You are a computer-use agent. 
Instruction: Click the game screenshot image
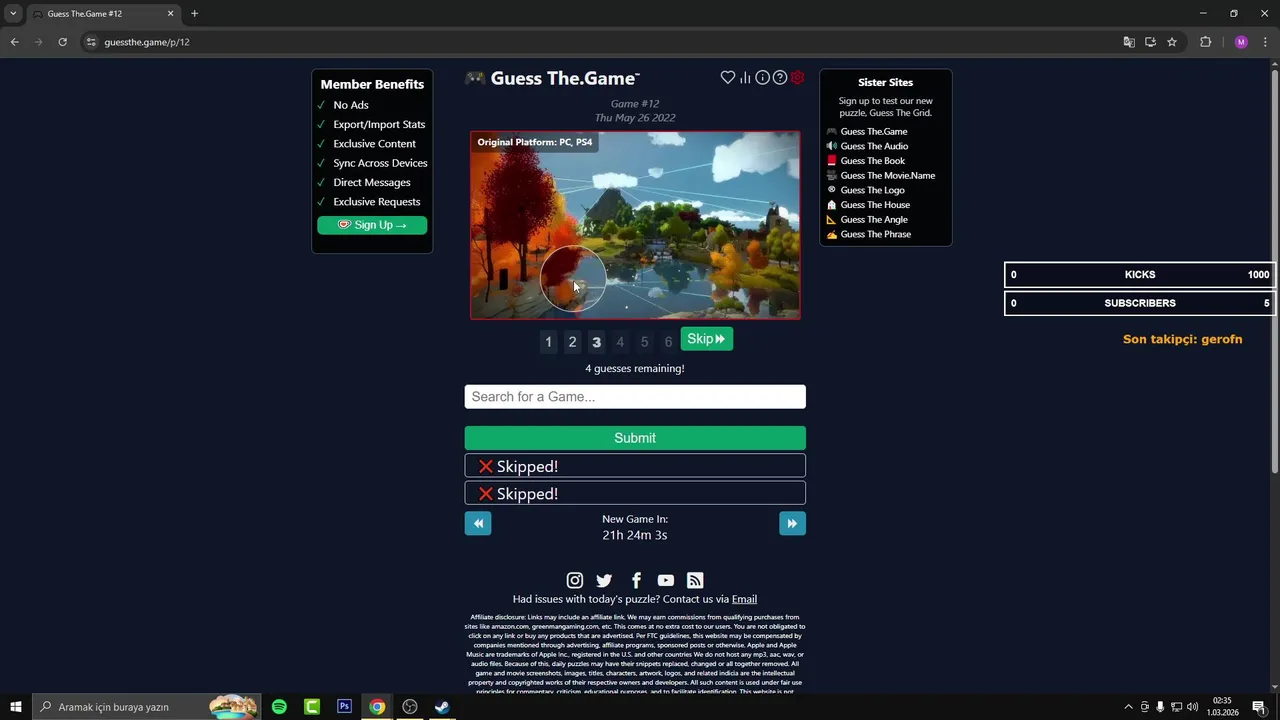[x=635, y=225]
